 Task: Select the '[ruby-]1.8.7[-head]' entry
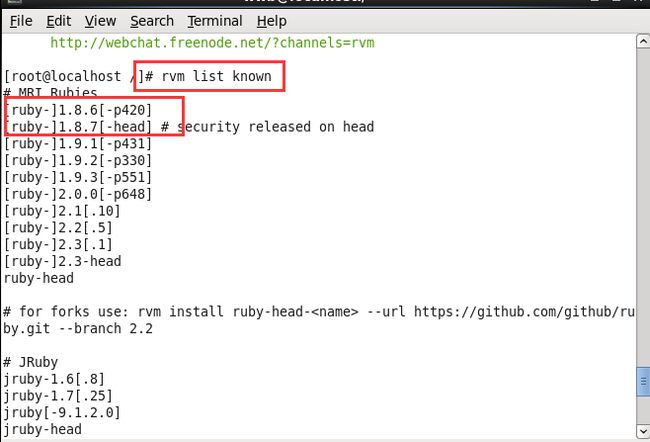tap(78, 126)
